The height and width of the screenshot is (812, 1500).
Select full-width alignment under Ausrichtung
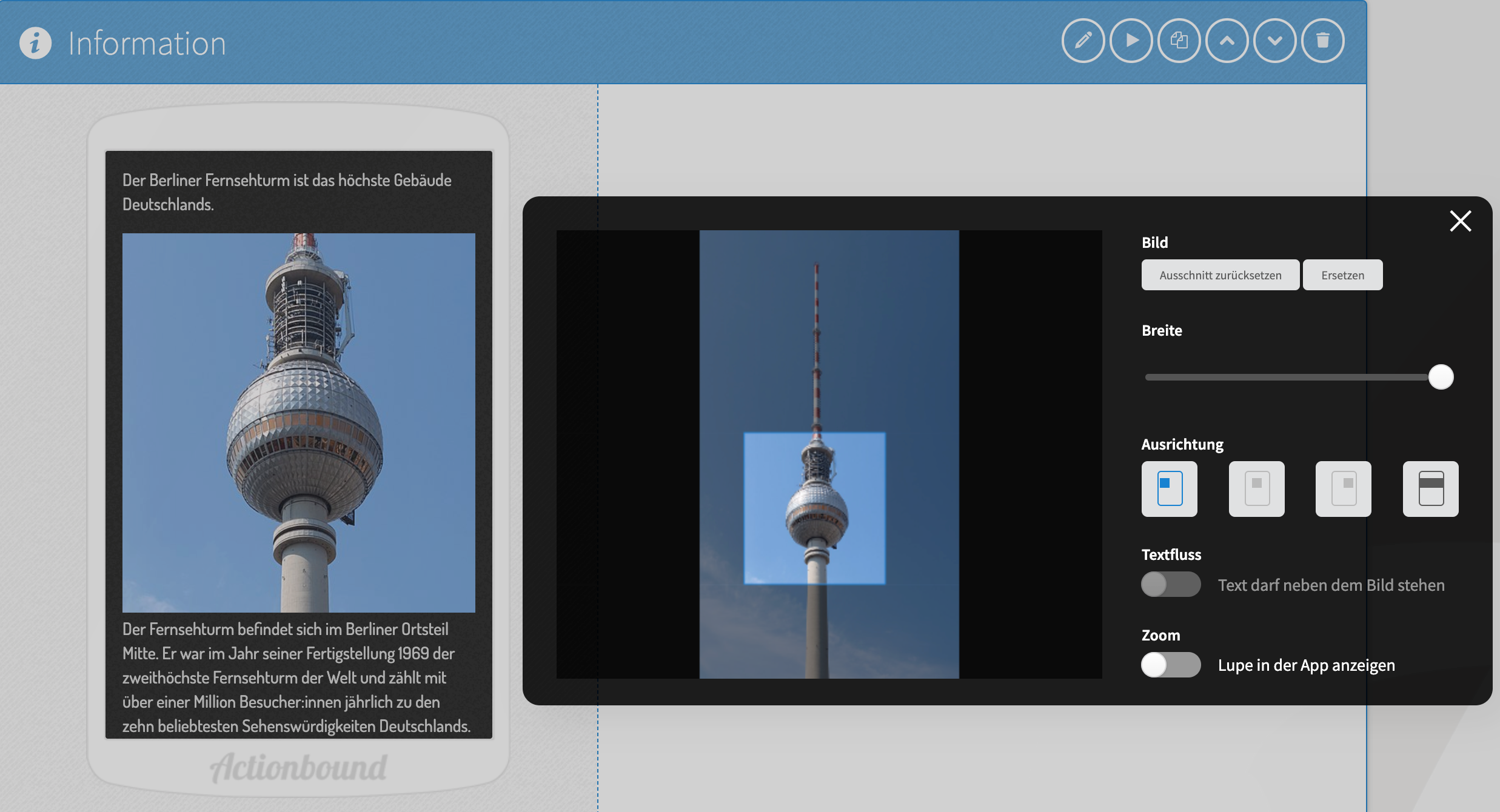click(x=1431, y=488)
